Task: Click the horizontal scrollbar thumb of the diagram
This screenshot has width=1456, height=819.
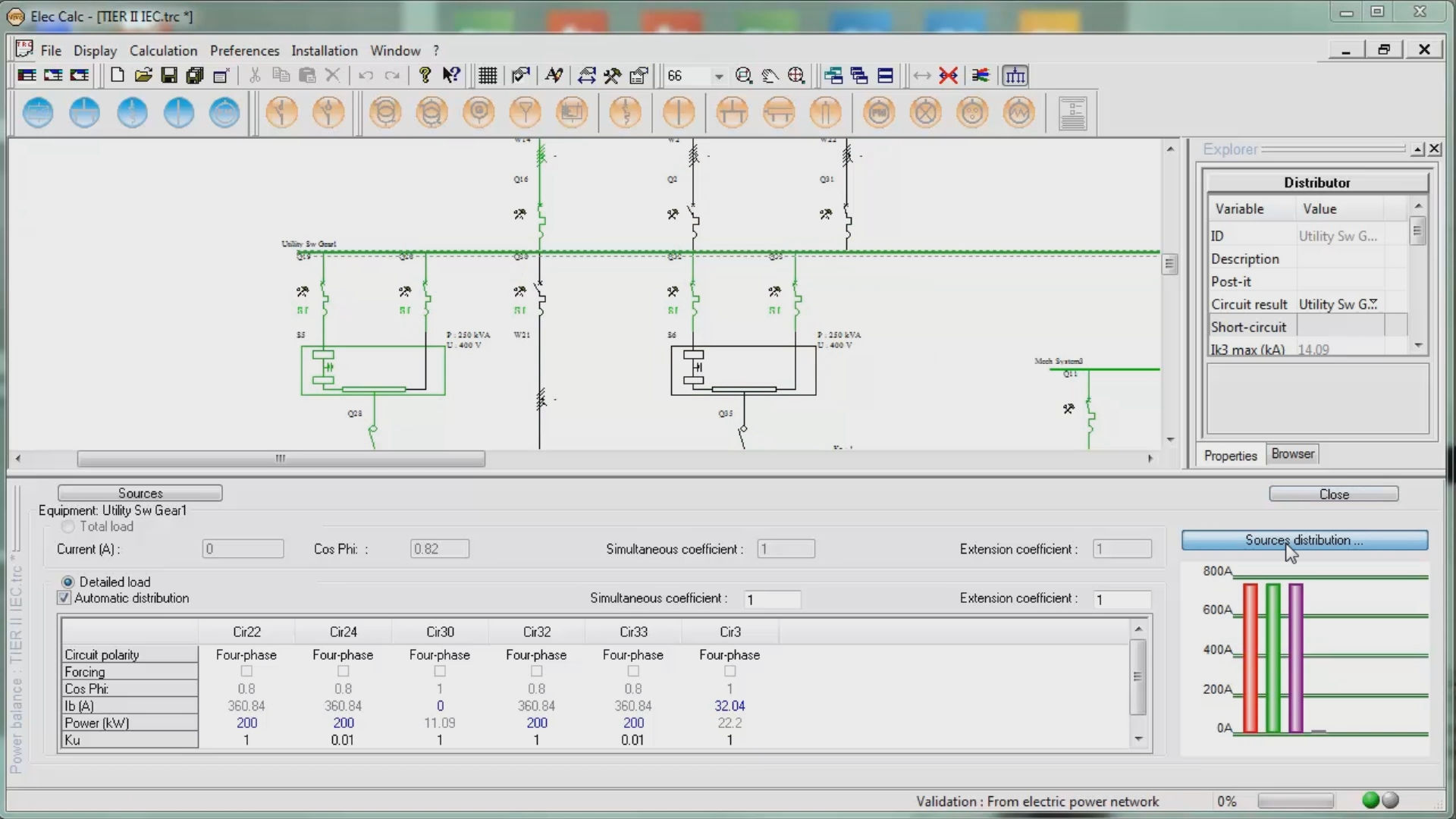Action: pos(281,458)
